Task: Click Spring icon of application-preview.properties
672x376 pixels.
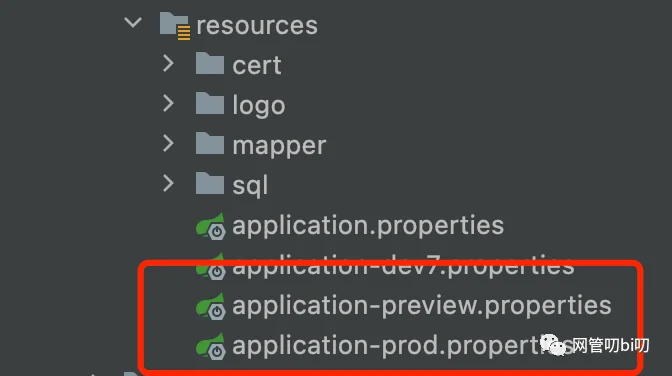Action: 211,306
